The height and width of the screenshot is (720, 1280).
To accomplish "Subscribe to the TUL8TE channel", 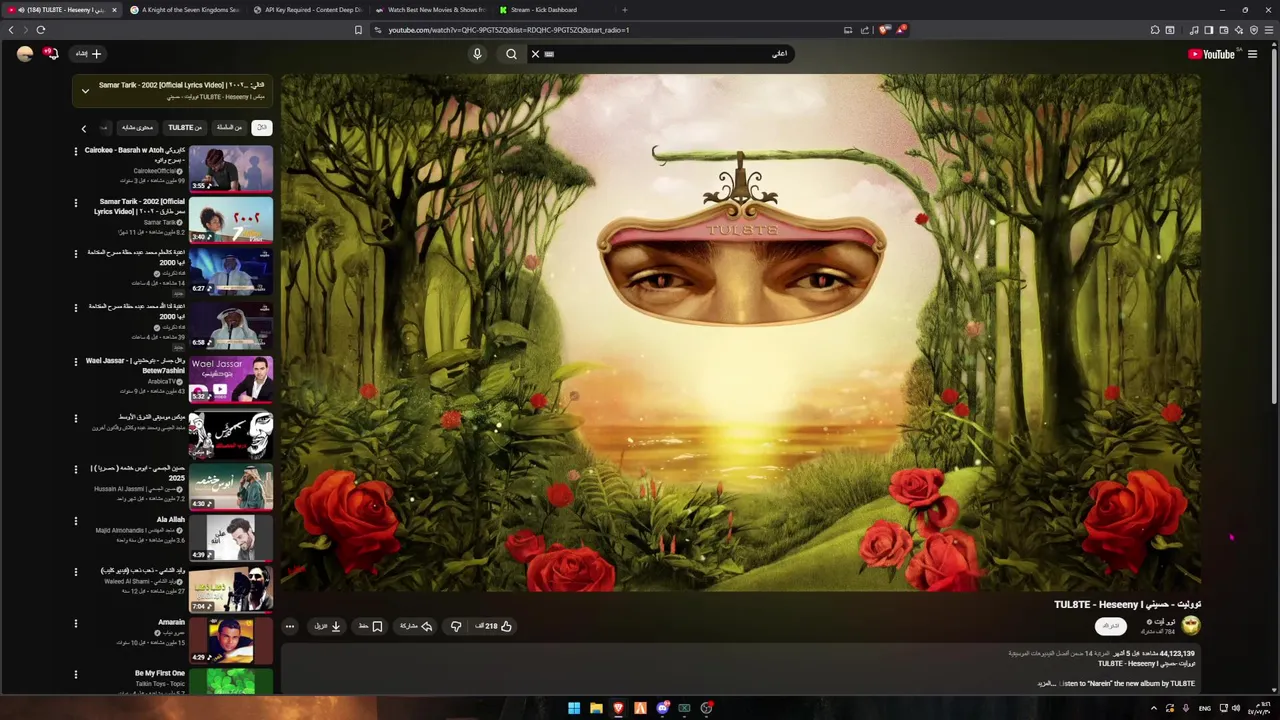I will [1111, 626].
